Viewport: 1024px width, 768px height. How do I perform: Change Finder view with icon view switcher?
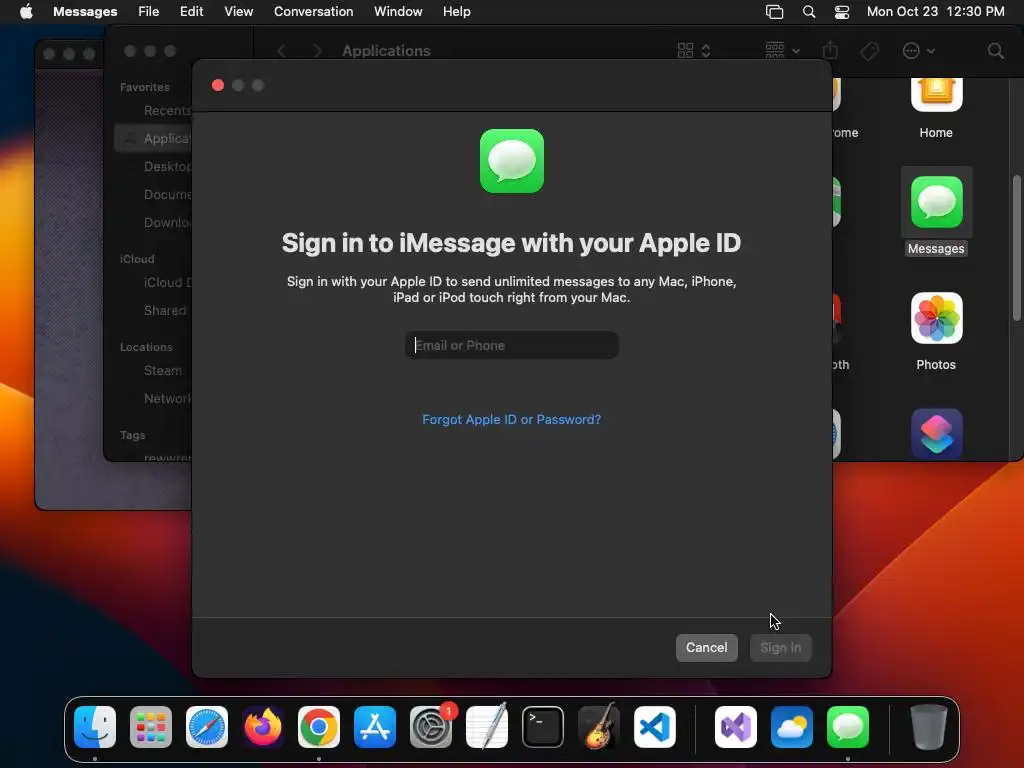click(694, 50)
